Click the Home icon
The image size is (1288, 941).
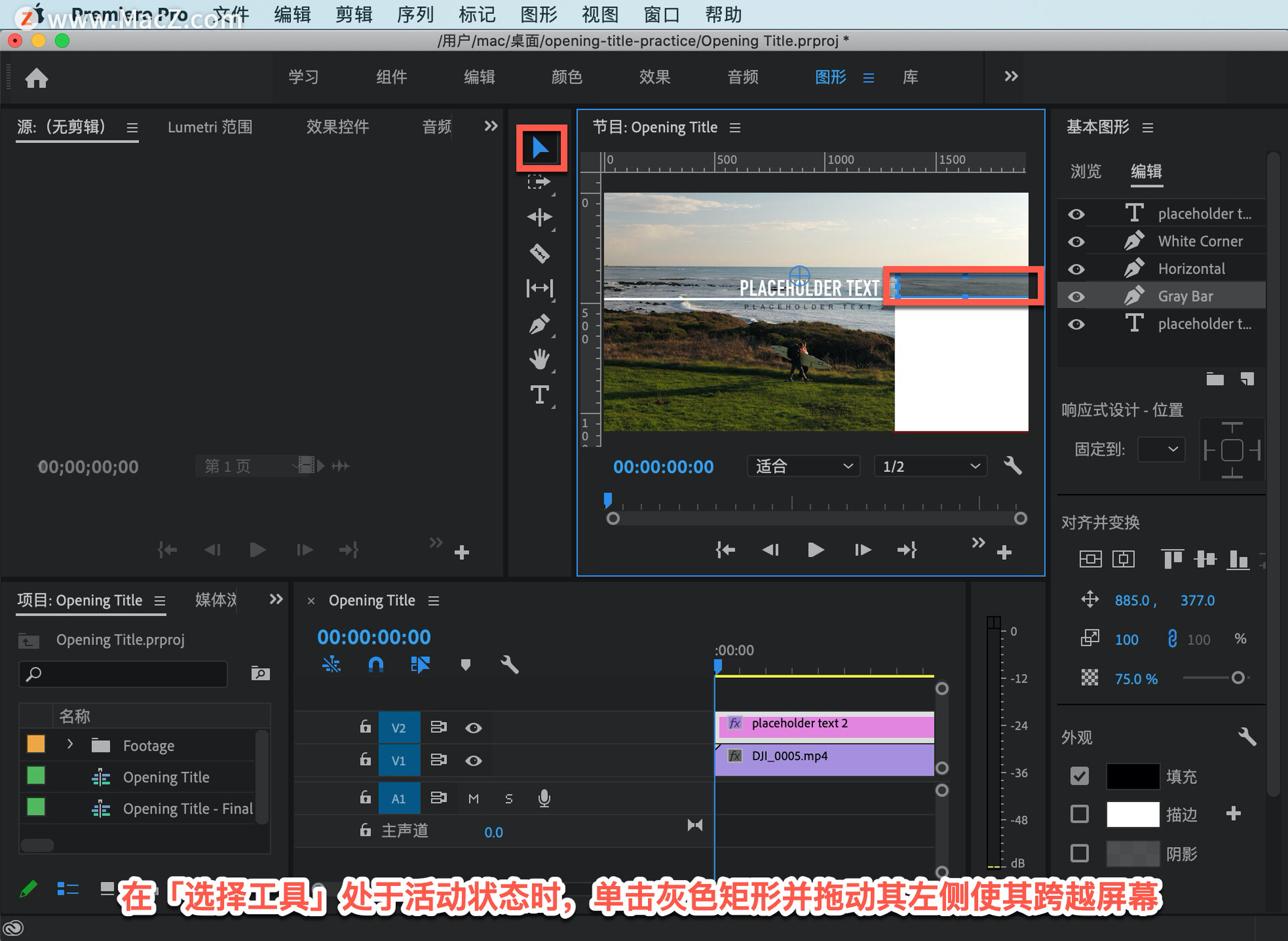[x=37, y=79]
